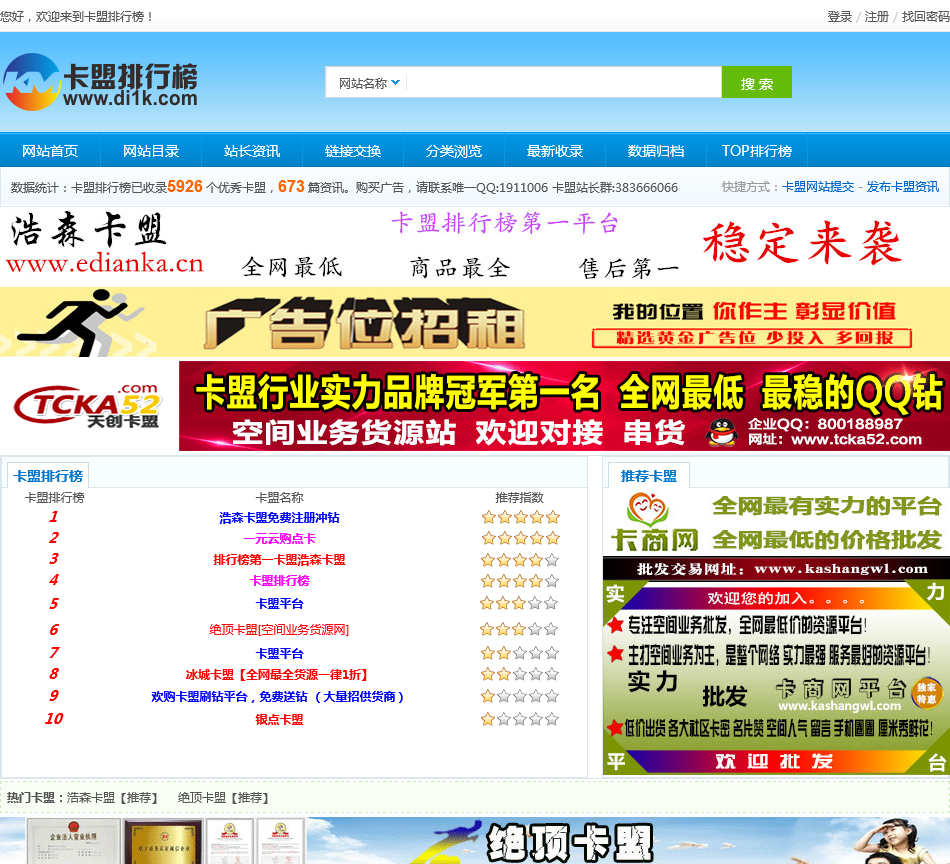Open the red 卡盟行业实力品牌冠军 banner
Screen dimensions: 950x864
pyautogui.click(x=564, y=406)
